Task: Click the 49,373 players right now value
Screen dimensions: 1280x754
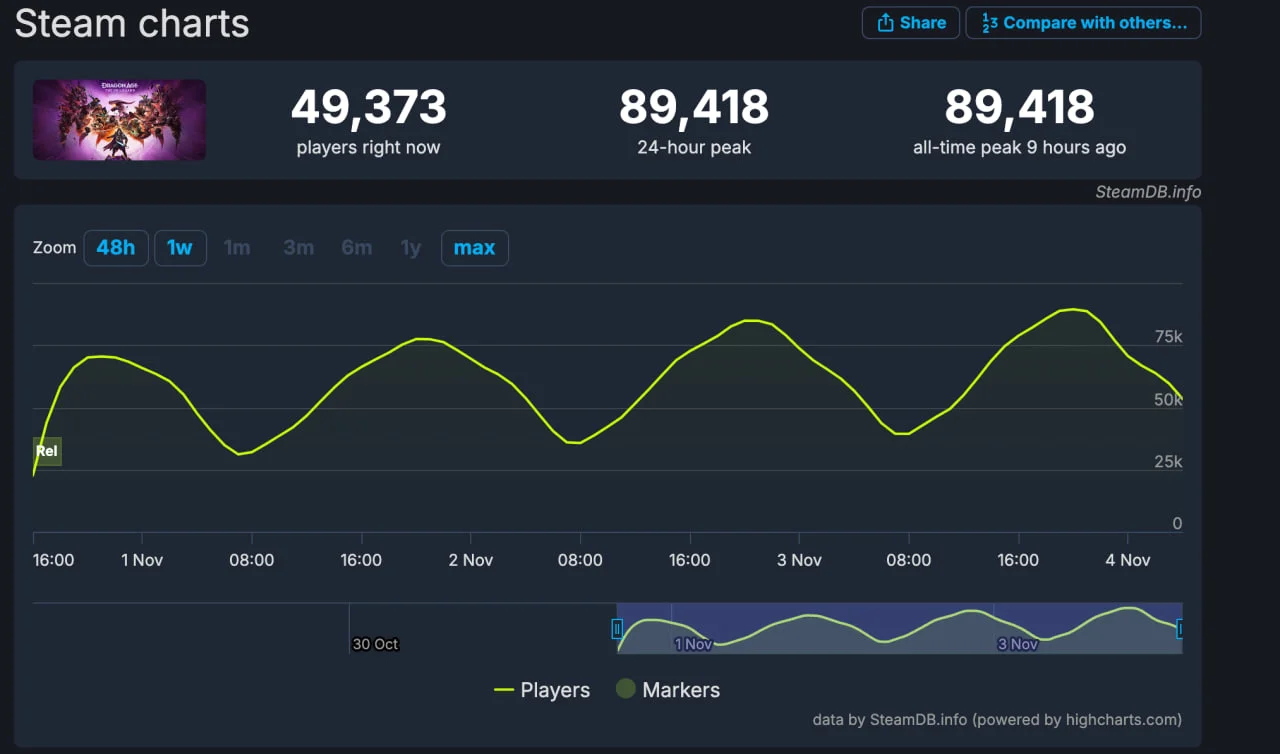Action: coord(369,107)
